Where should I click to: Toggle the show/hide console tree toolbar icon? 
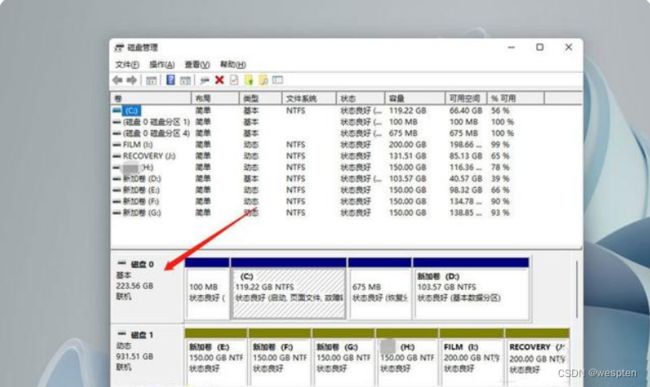coord(151,80)
